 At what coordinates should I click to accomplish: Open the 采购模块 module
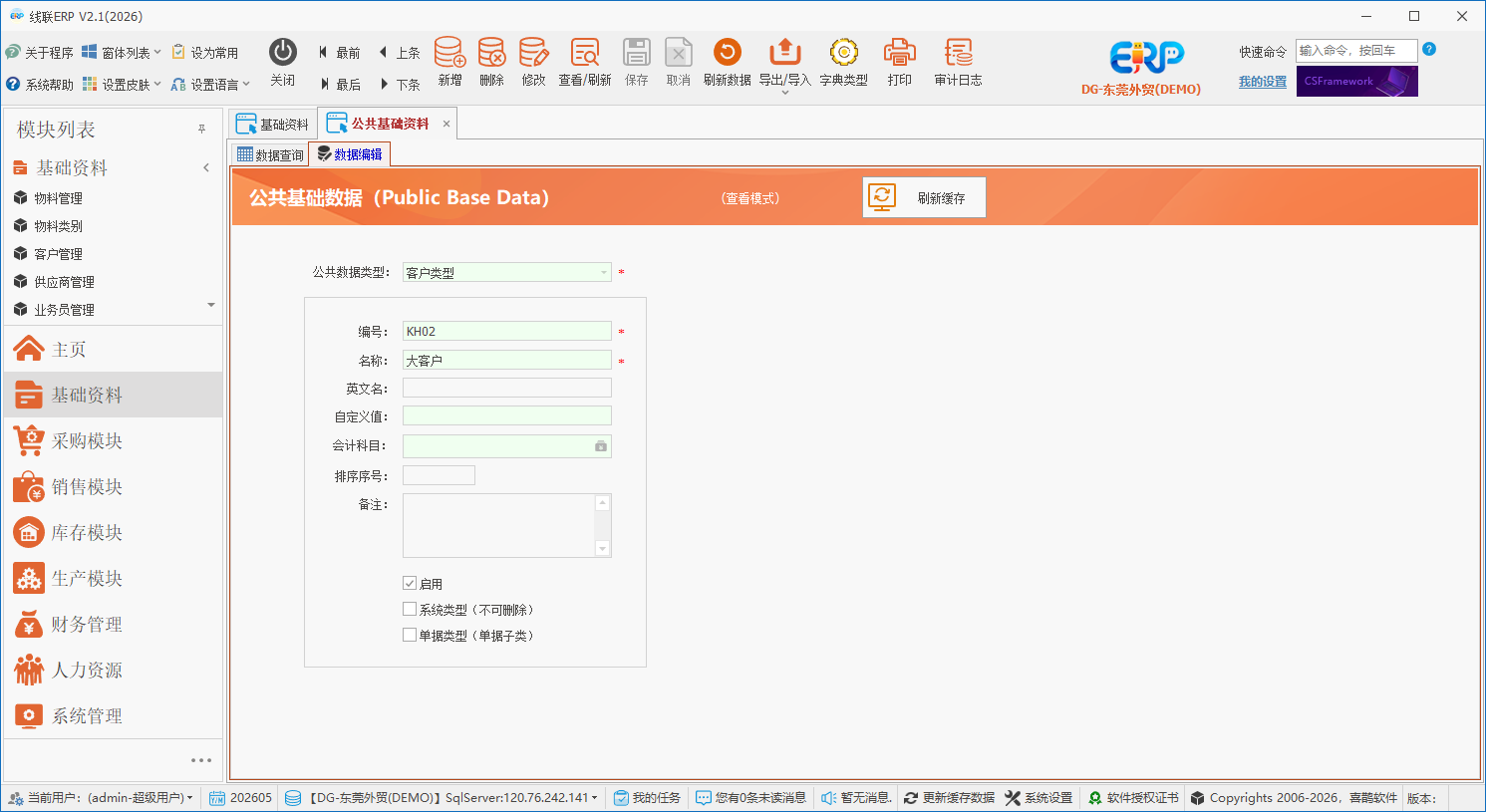coord(114,440)
